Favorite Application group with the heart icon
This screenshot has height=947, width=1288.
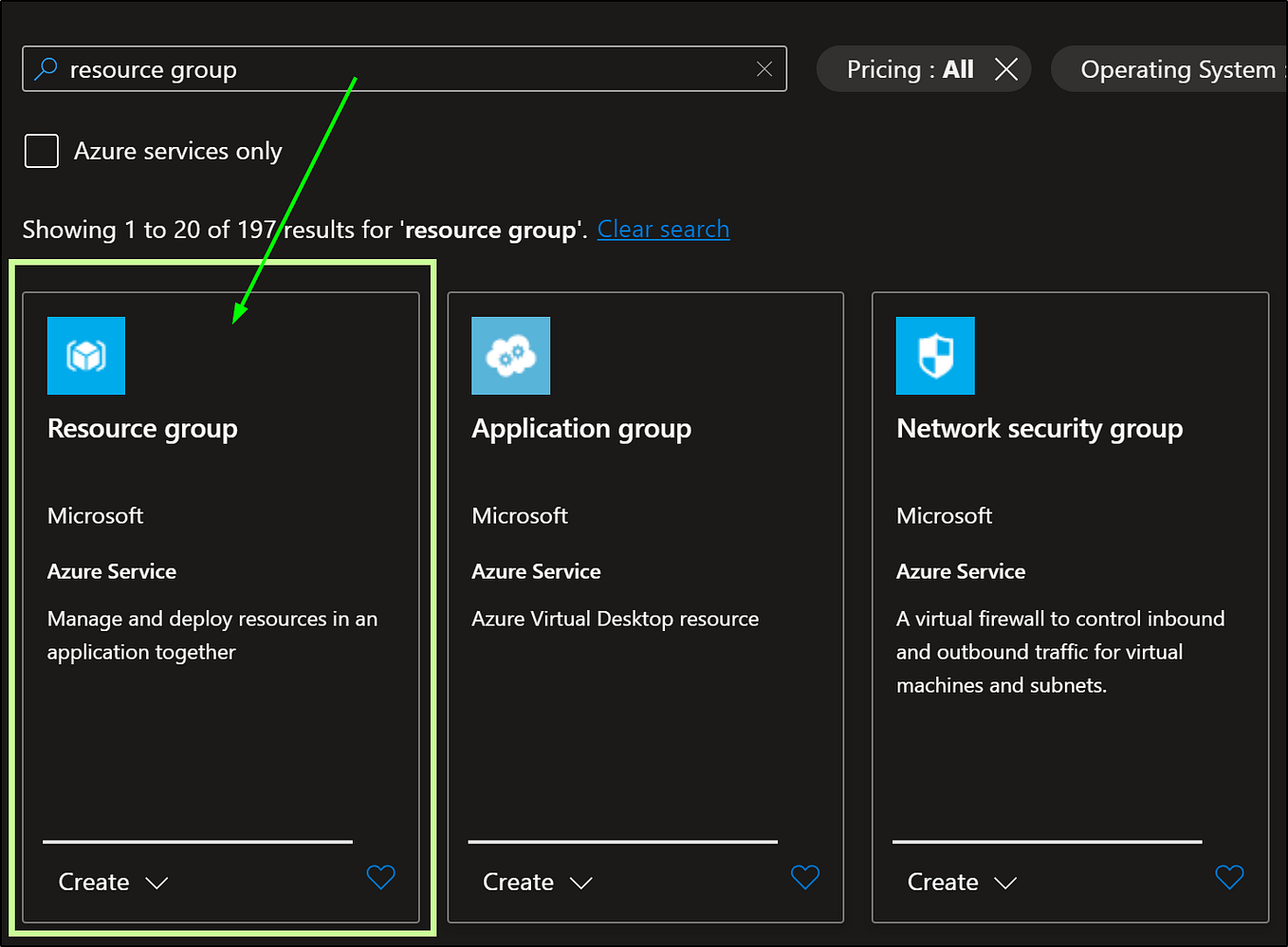(804, 877)
